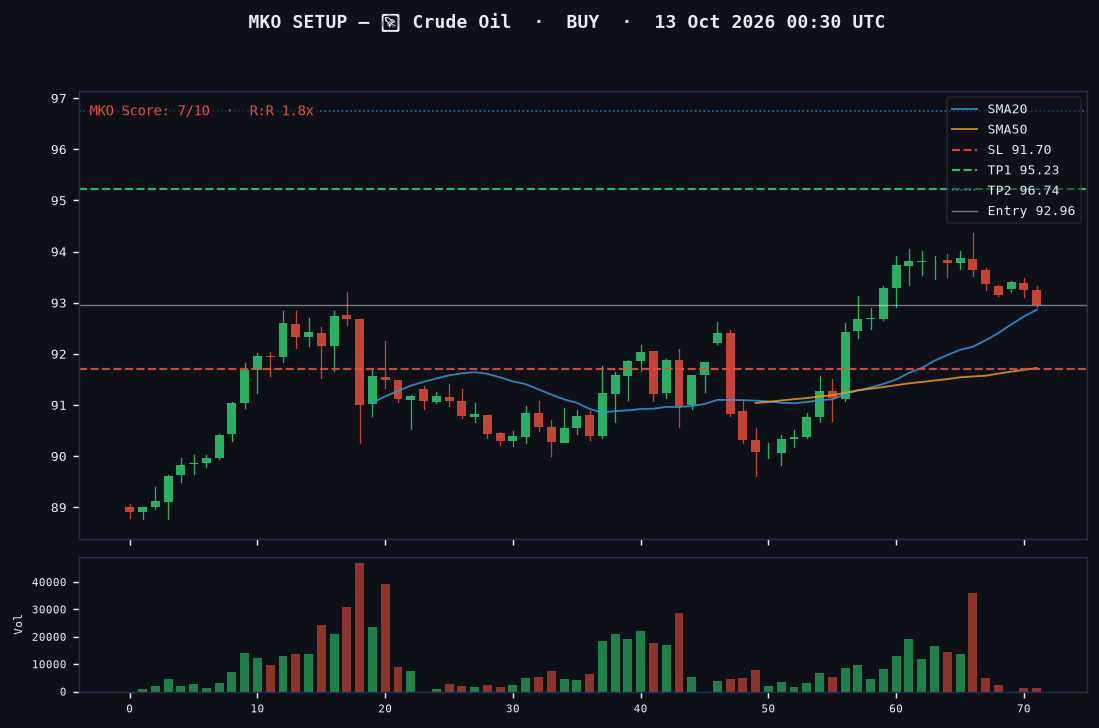Click the missing-glyph icon before Crude Oil
The height and width of the screenshot is (728, 1099).
click(x=390, y=23)
